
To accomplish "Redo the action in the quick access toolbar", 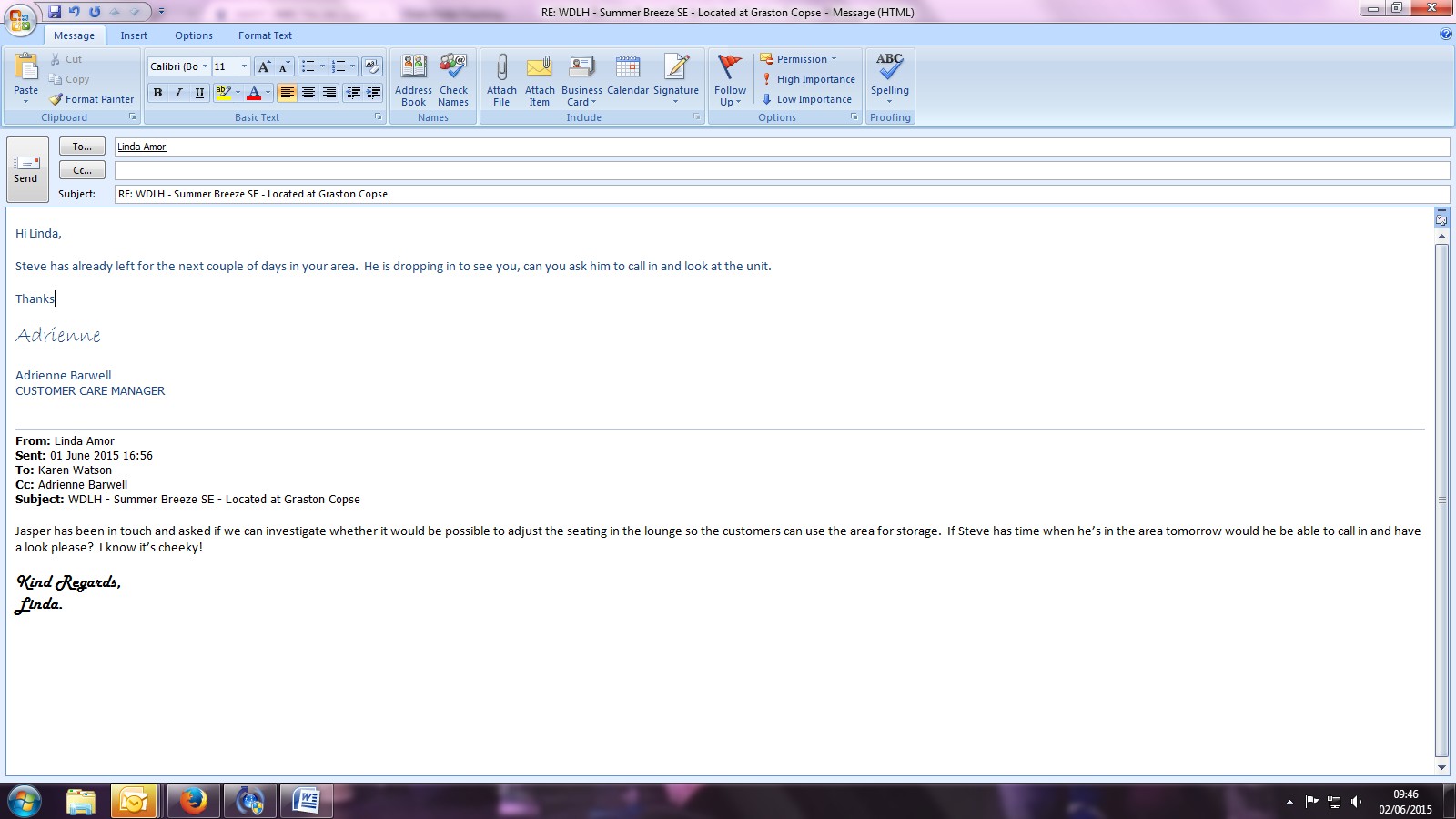I will pos(95,12).
